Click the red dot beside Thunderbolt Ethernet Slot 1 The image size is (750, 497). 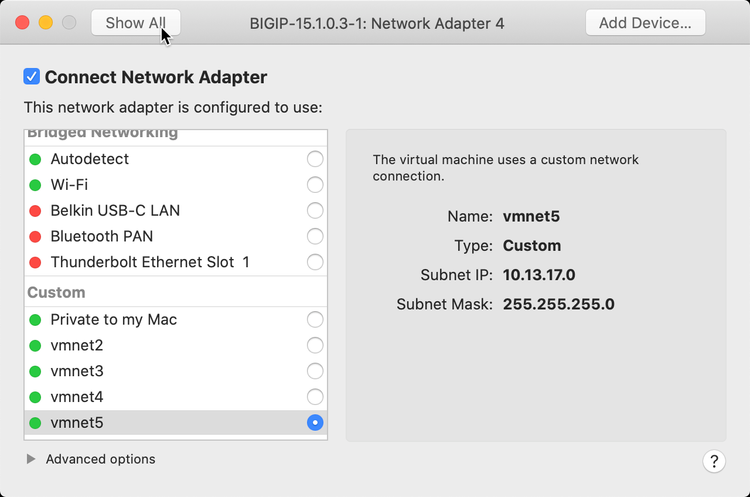(35, 263)
